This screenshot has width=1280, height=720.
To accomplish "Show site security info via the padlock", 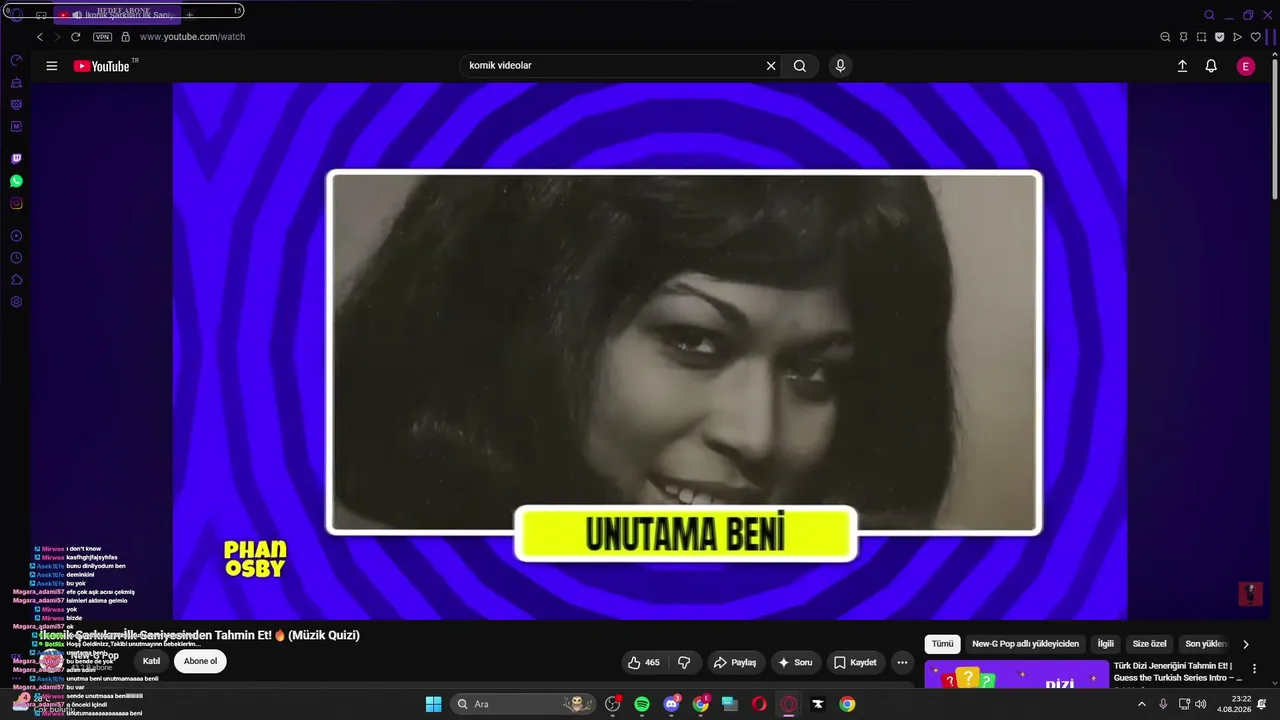I will click(x=125, y=37).
